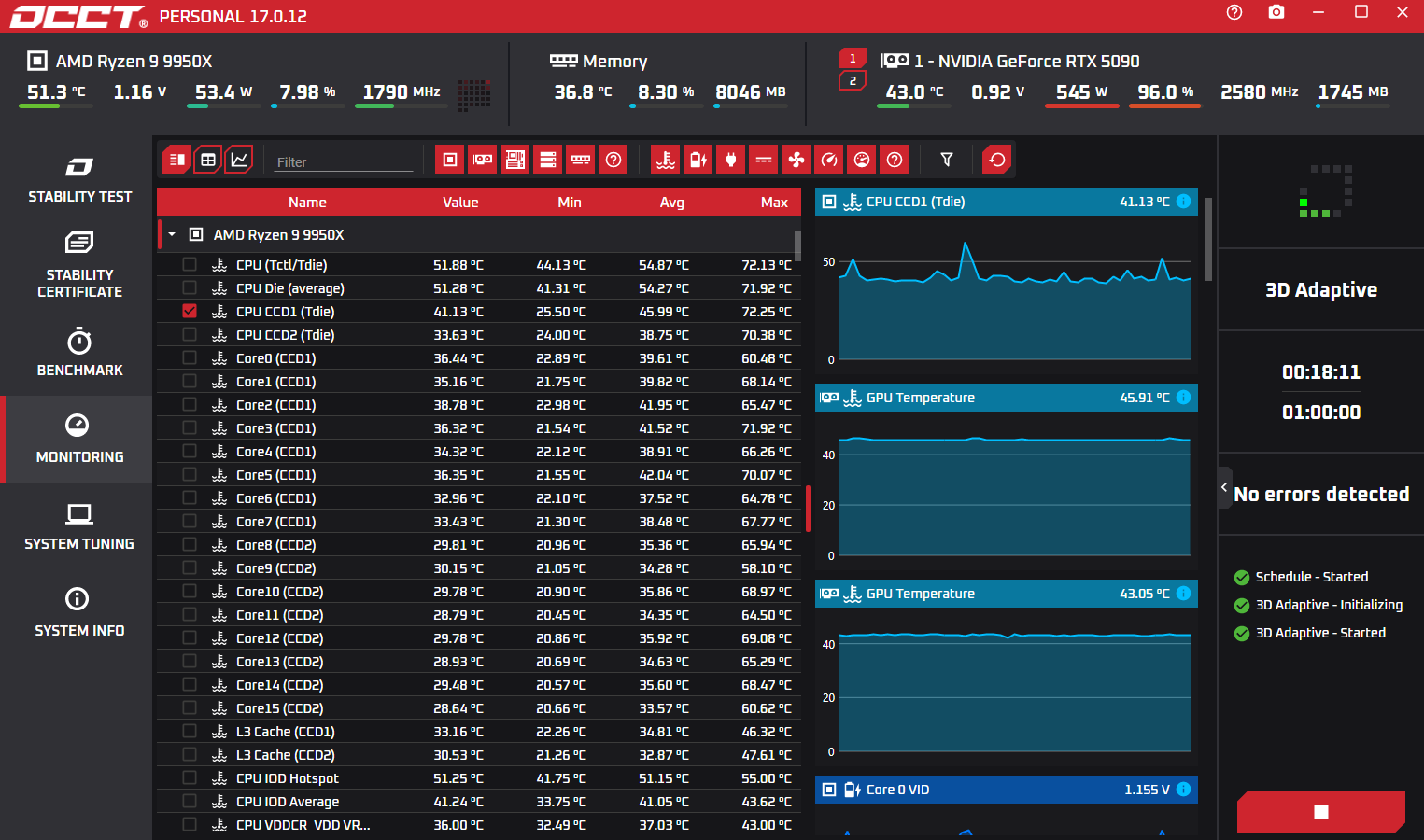Image resolution: width=1424 pixels, height=840 pixels.
Task: Stop the running 3D Adaptive test
Action: click(1320, 811)
